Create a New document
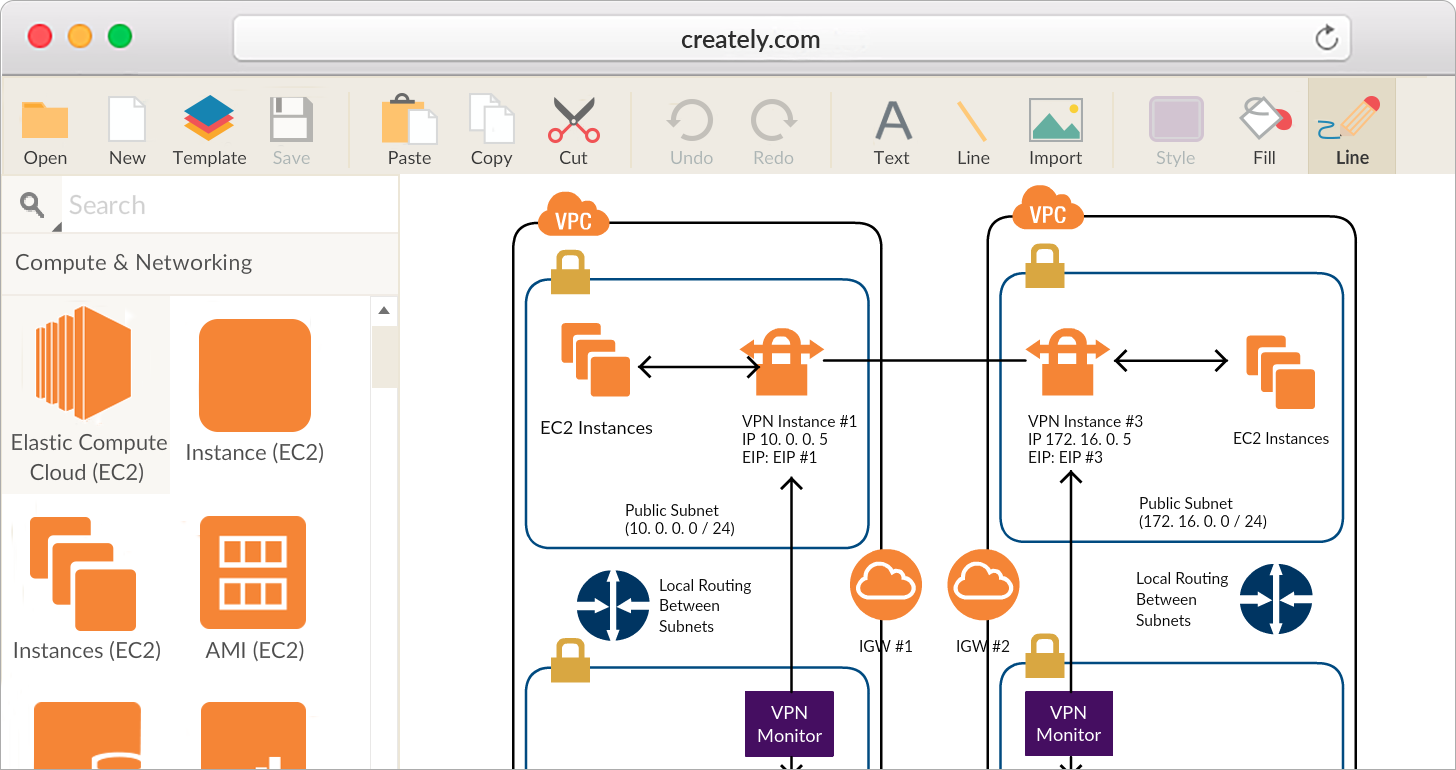Viewport: 1456px width, 770px height. click(126, 128)
